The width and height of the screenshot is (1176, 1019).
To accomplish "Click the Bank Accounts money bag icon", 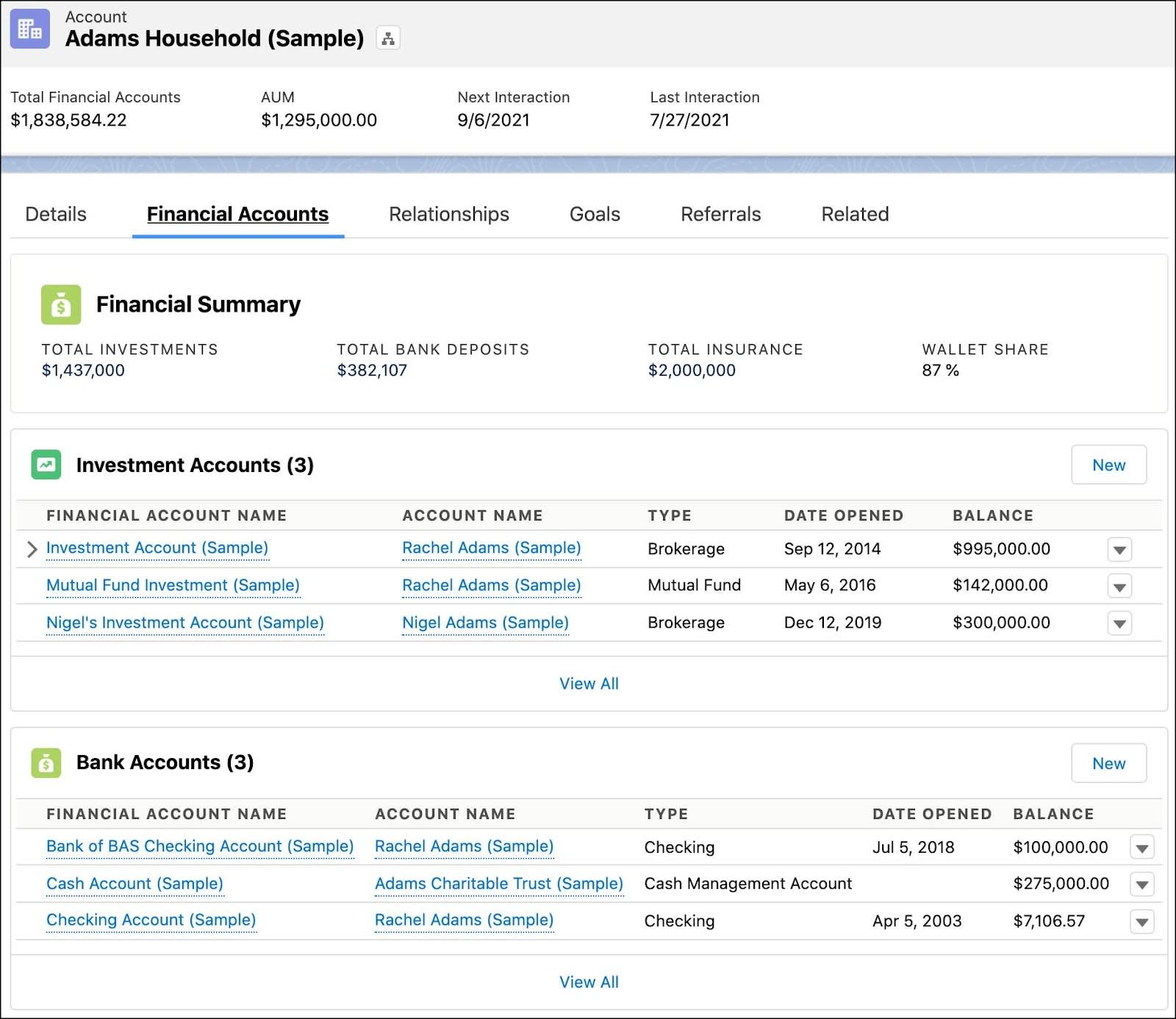I will click(x=46, y=762).
